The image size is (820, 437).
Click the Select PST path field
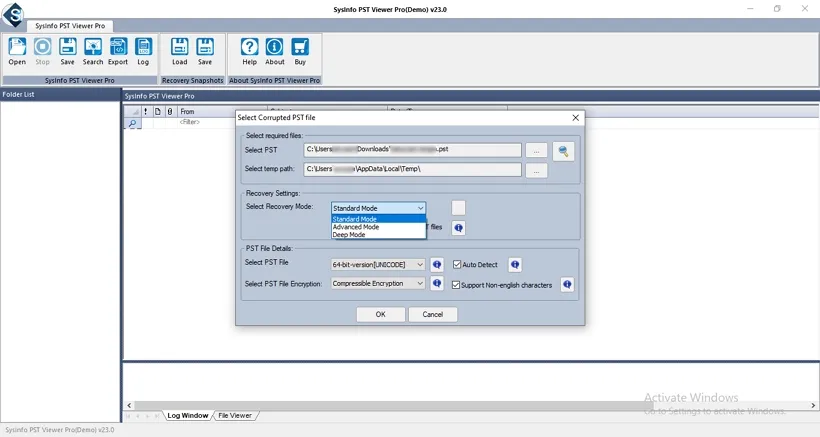413,150
